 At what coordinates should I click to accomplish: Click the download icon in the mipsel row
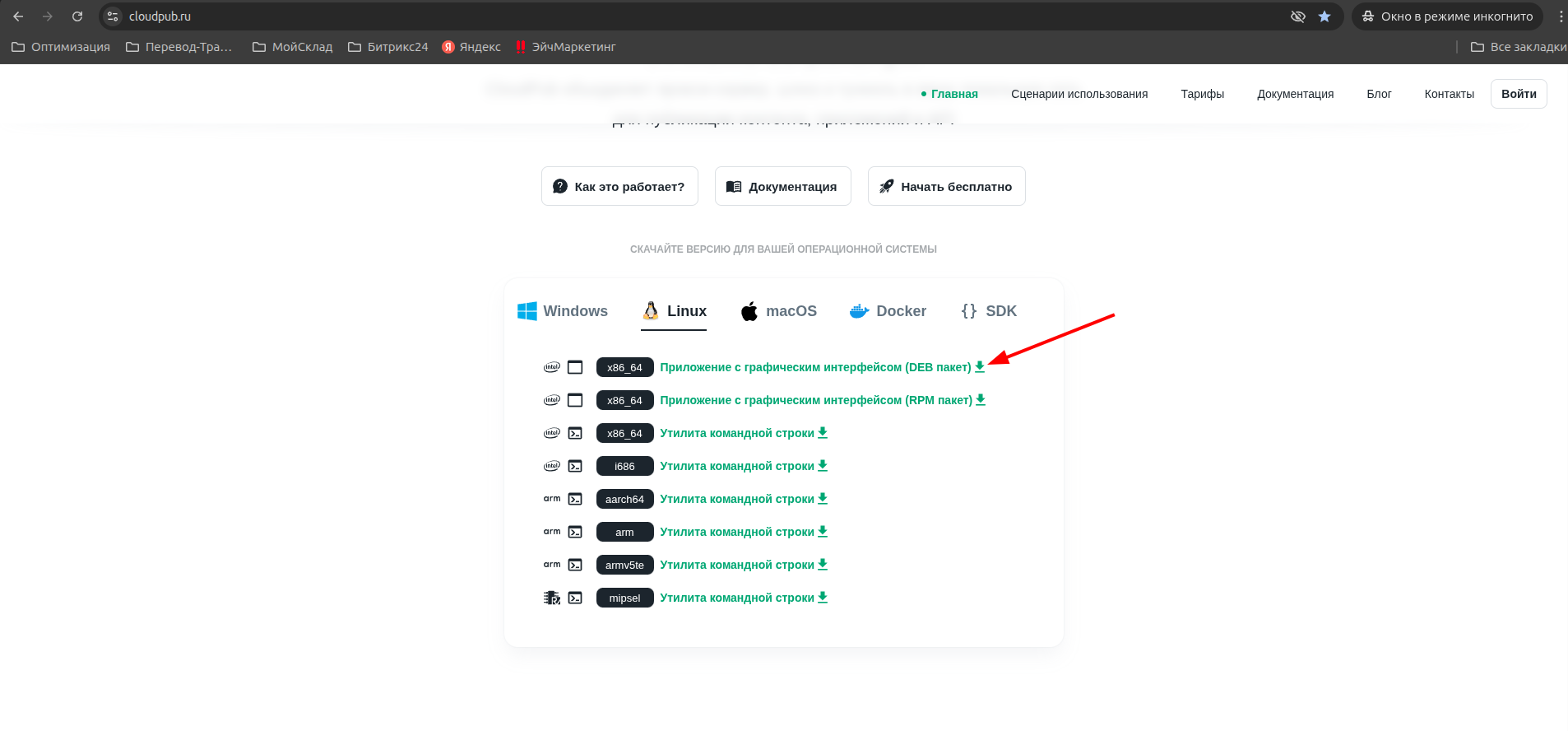click(x=822, y=598)
